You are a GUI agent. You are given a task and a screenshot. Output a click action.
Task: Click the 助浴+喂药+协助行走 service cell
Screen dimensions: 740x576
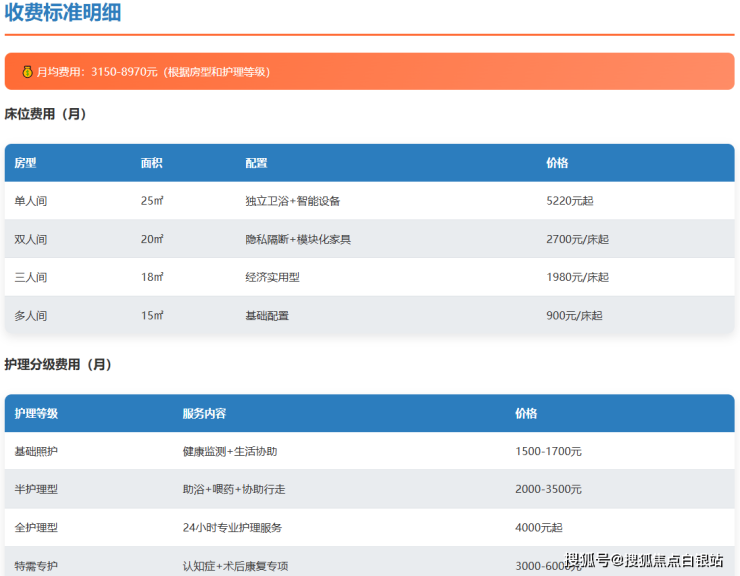coord(232,489)
